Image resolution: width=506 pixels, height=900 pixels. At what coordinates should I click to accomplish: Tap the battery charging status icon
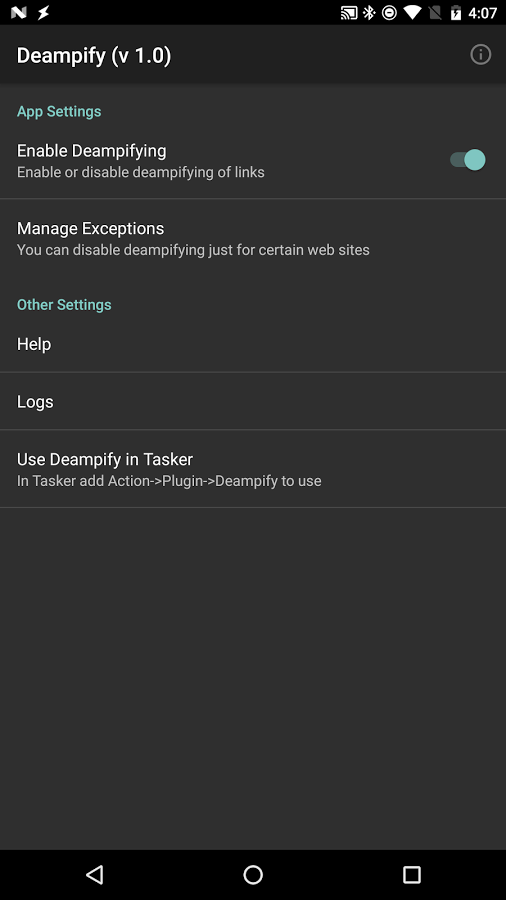(x=456, y=13)
